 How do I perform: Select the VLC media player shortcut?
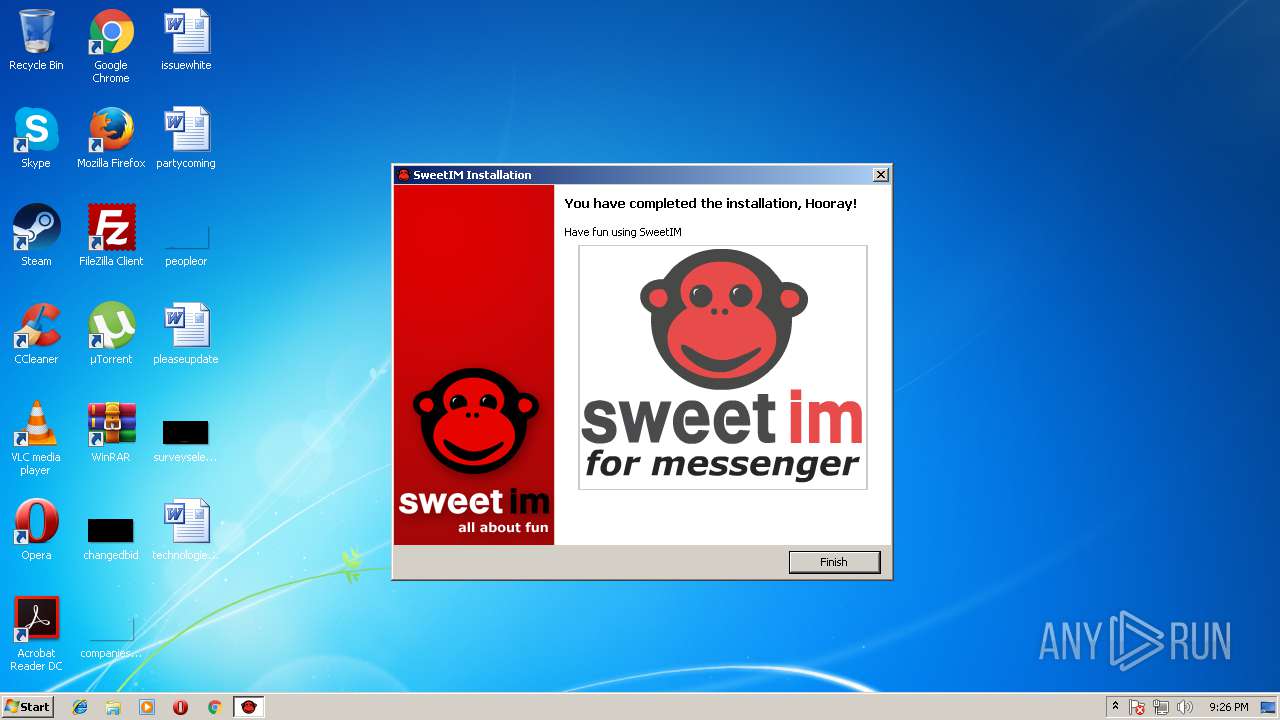(36, 439)
